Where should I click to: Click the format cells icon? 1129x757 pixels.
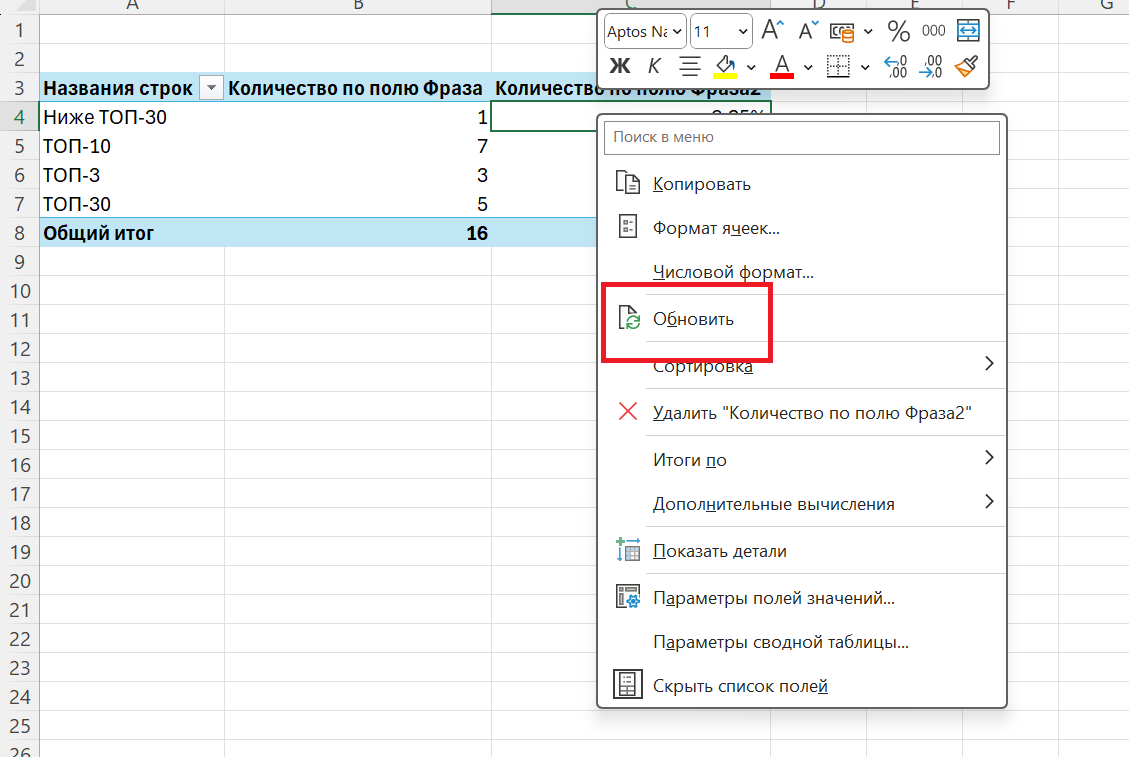pyautogui.click(x=628, y=227)
